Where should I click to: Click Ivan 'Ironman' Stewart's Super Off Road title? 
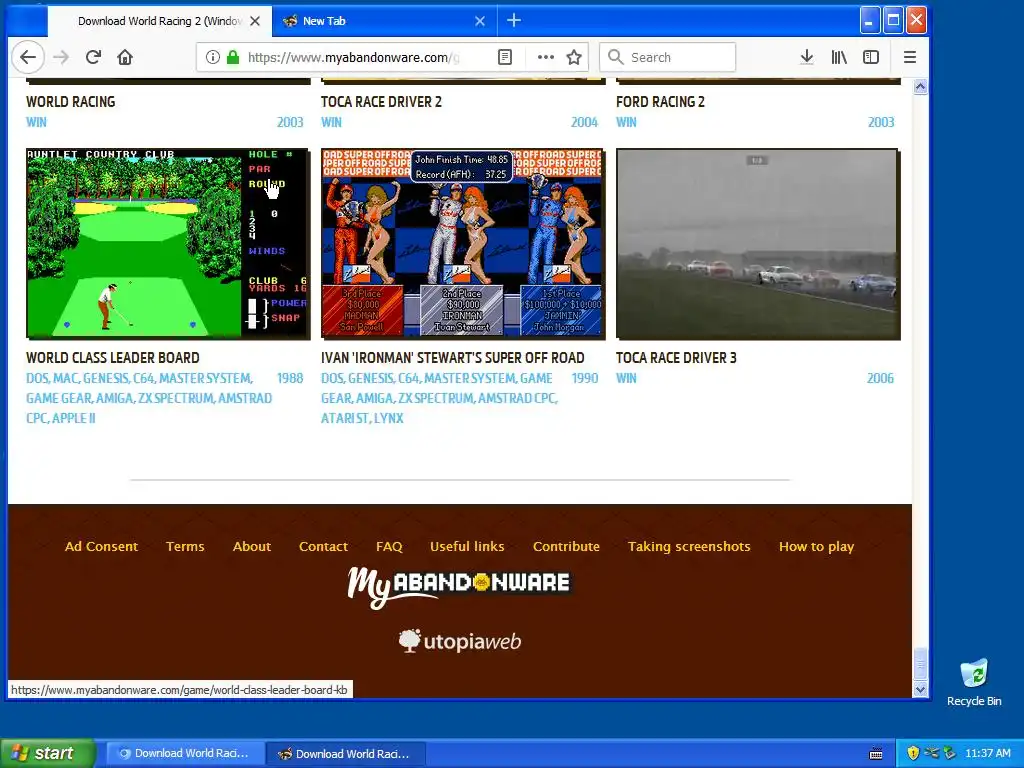453,358
